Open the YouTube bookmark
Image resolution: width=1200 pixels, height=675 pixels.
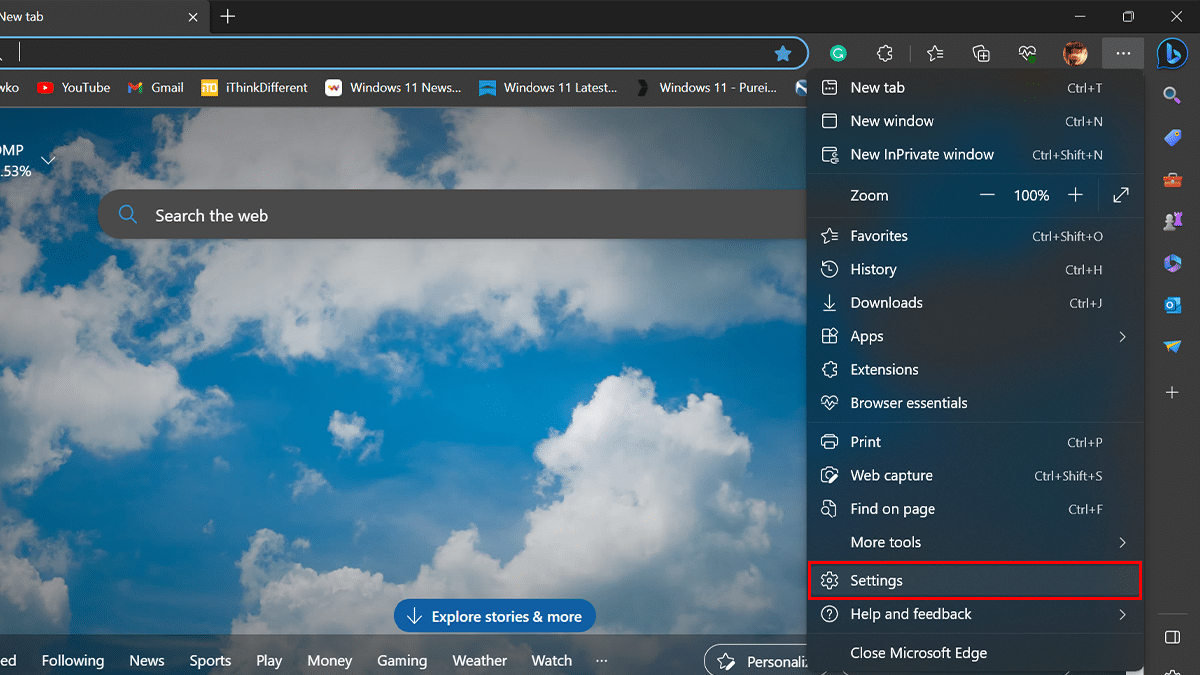(x=74, y=88)
